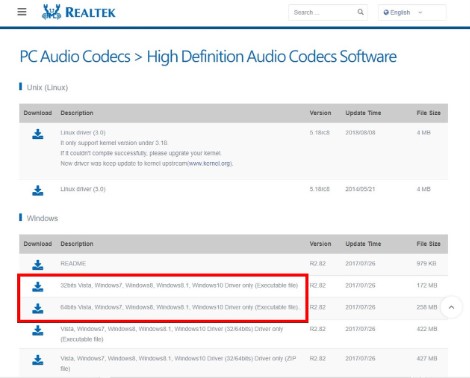Click the globe icon beside English
The height and width of the screenshot is (378, 470).
386,12
